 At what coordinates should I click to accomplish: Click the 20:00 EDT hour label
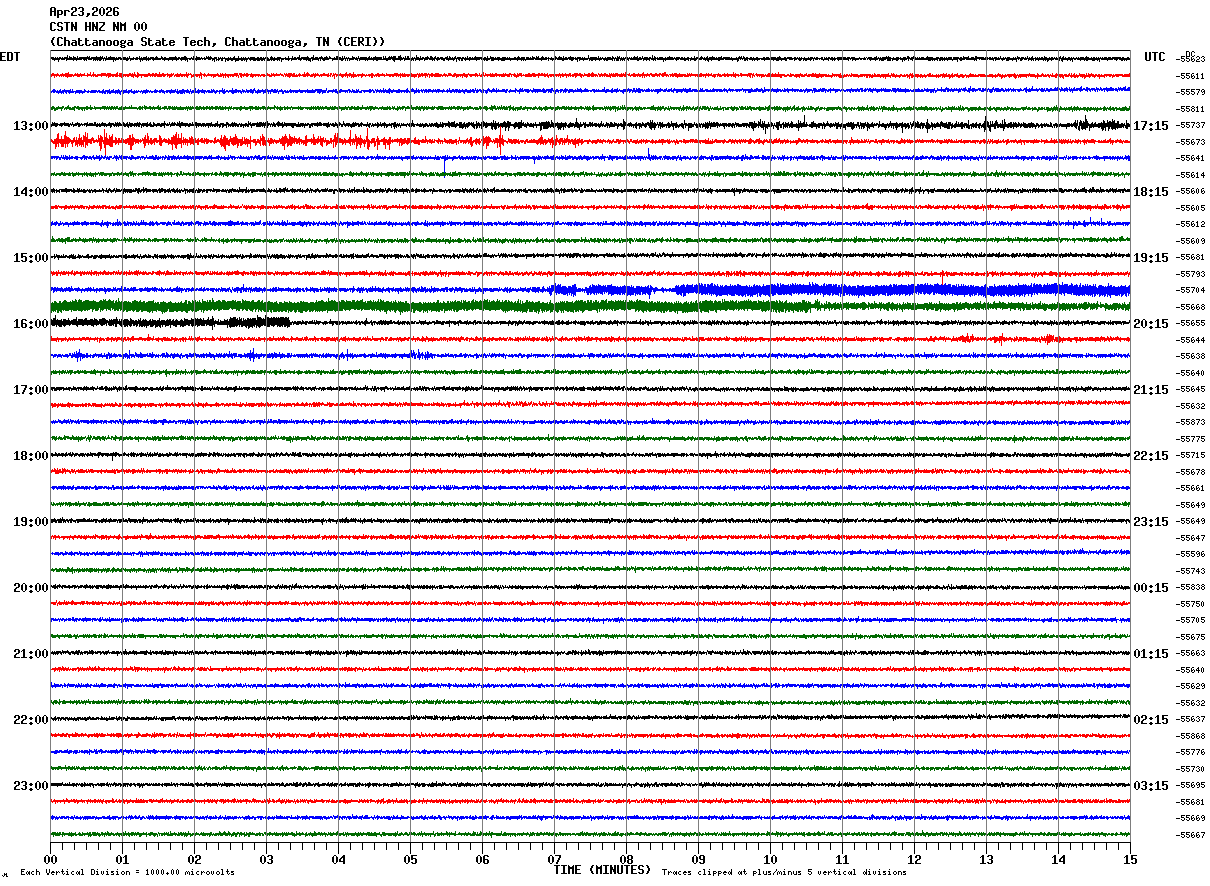[30, 588]
